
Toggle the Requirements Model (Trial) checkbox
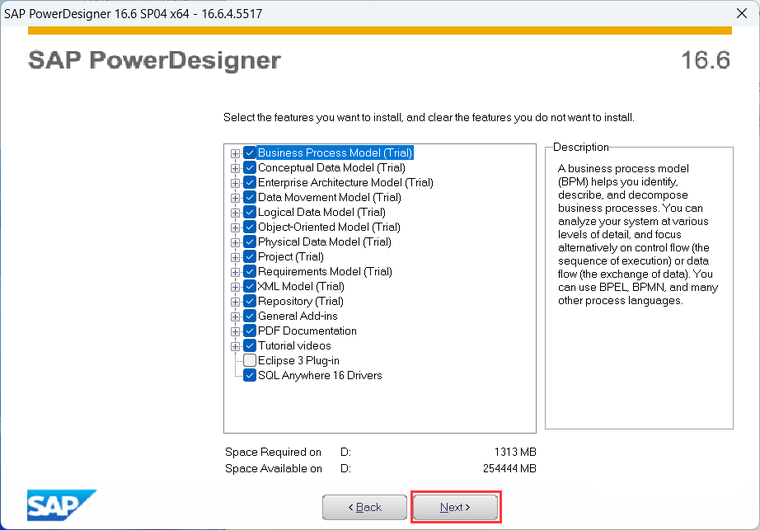pyautogui.click(x=250, y=272)
